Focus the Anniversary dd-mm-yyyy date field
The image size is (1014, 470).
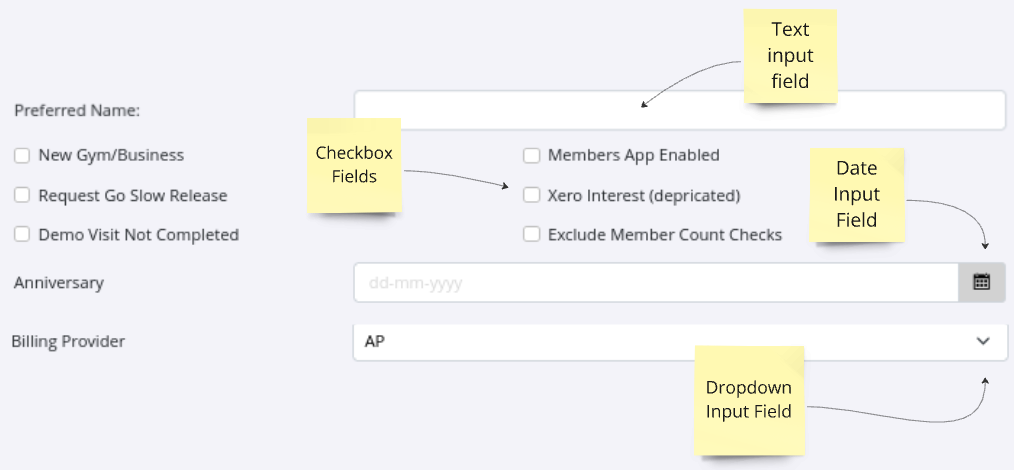coord(656,283)
